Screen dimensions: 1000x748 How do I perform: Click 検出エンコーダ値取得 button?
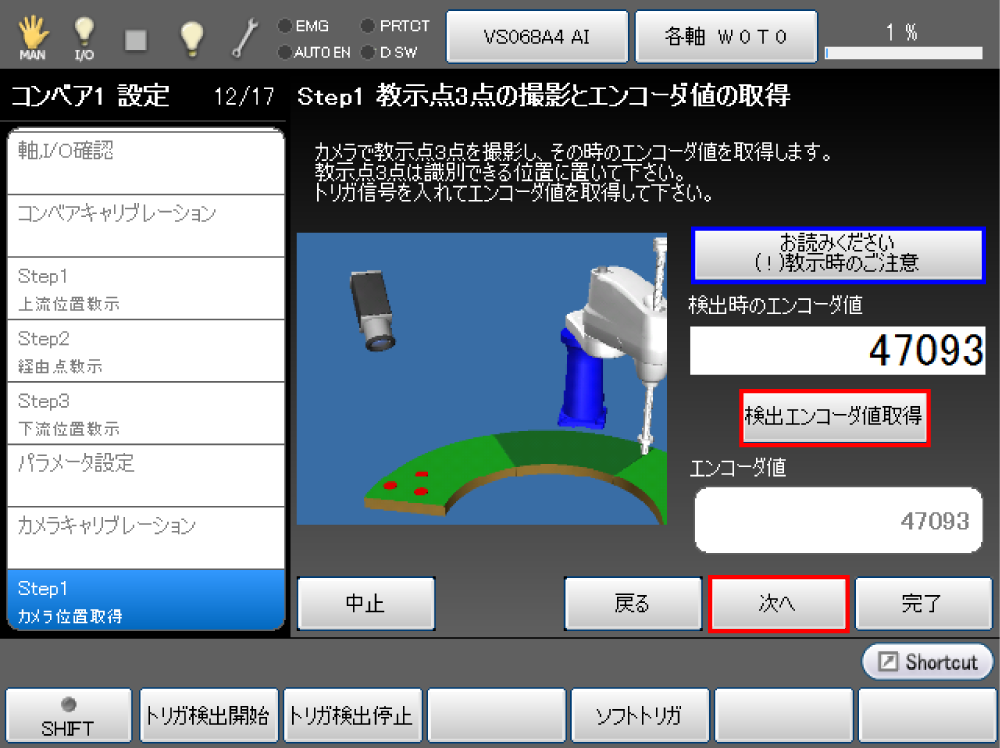point(834,417)
